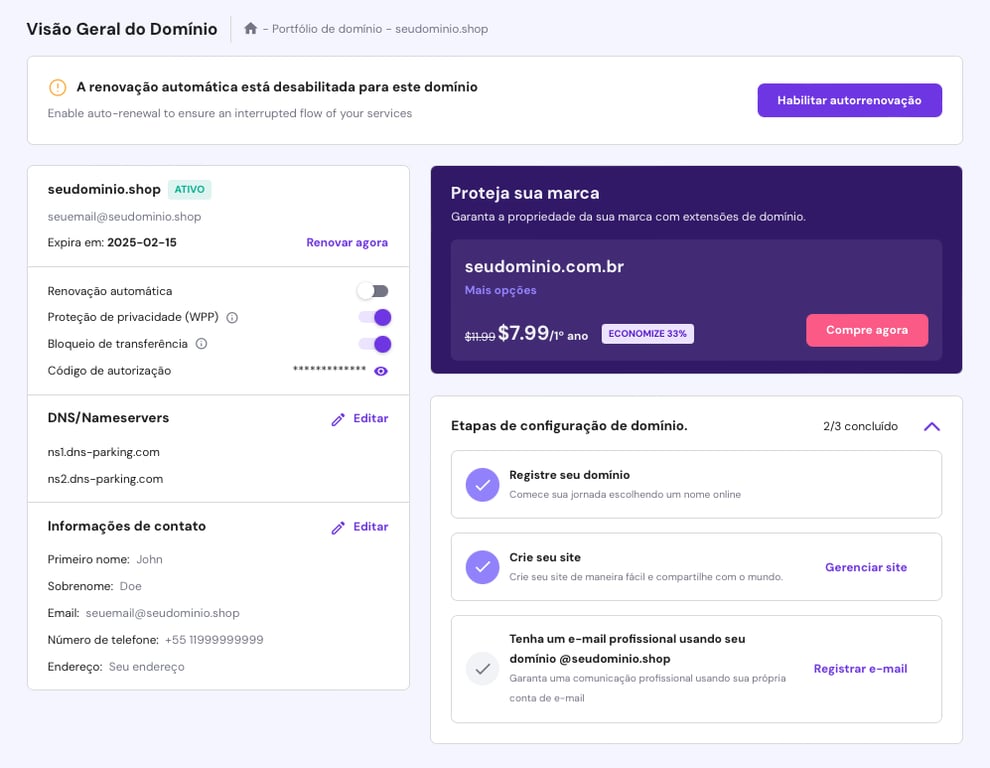This screenshot has height=768, width=990.
Task: Click the pencil icon next to Informações de contato
Action: coord(340,526)
